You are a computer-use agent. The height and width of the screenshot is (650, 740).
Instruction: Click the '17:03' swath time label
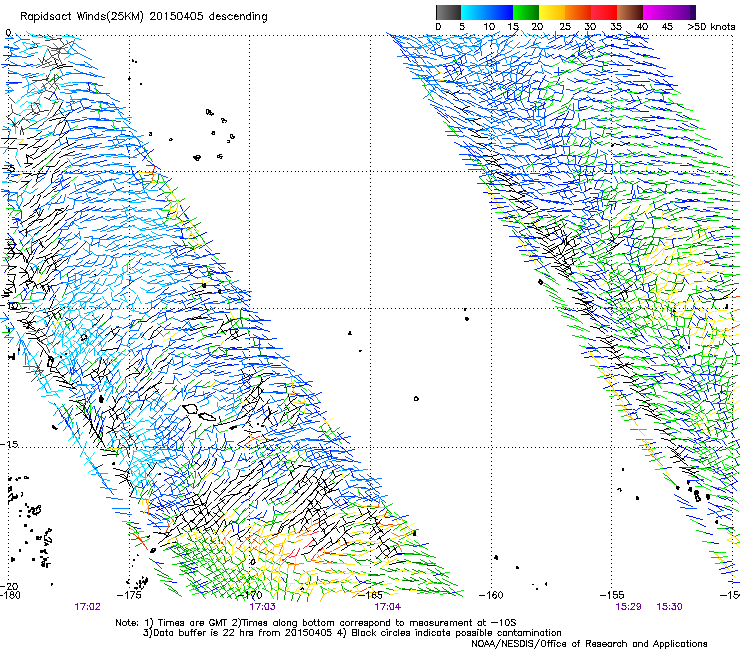[x=262, y=607]
